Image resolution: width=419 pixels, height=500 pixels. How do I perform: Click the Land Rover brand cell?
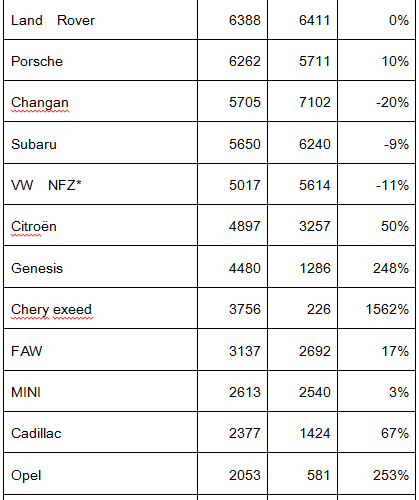(x=100, y=20)
